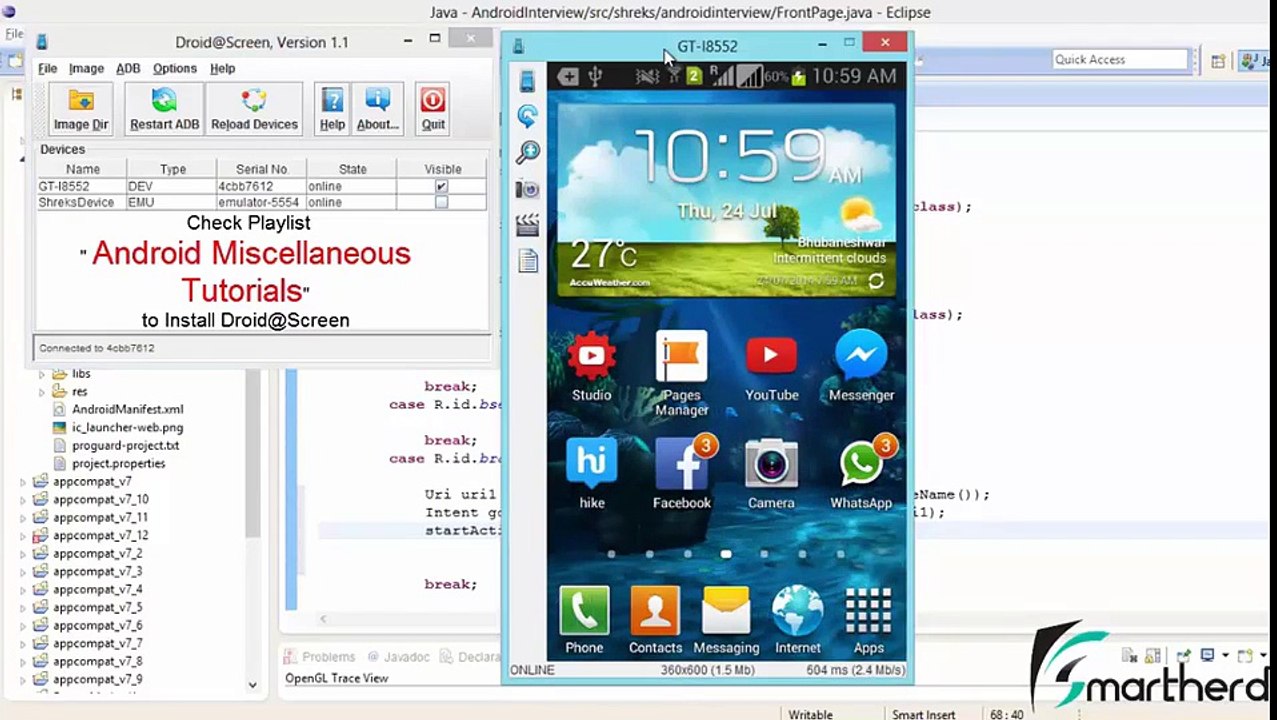Expand the appcompat_v7 project
Image resolution: width=1277 pixels, height=720 pixels.
23,482
